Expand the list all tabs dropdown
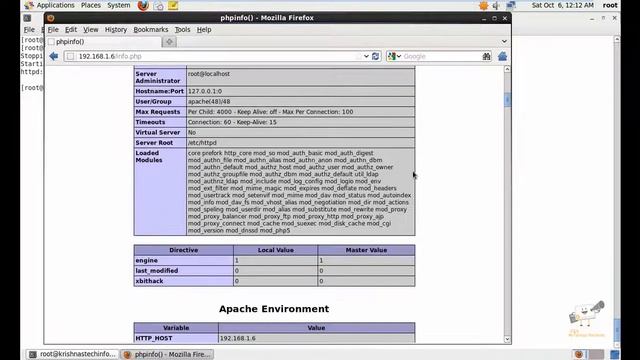The height and width of the screenshot is (360, 640). coord(504,41)
